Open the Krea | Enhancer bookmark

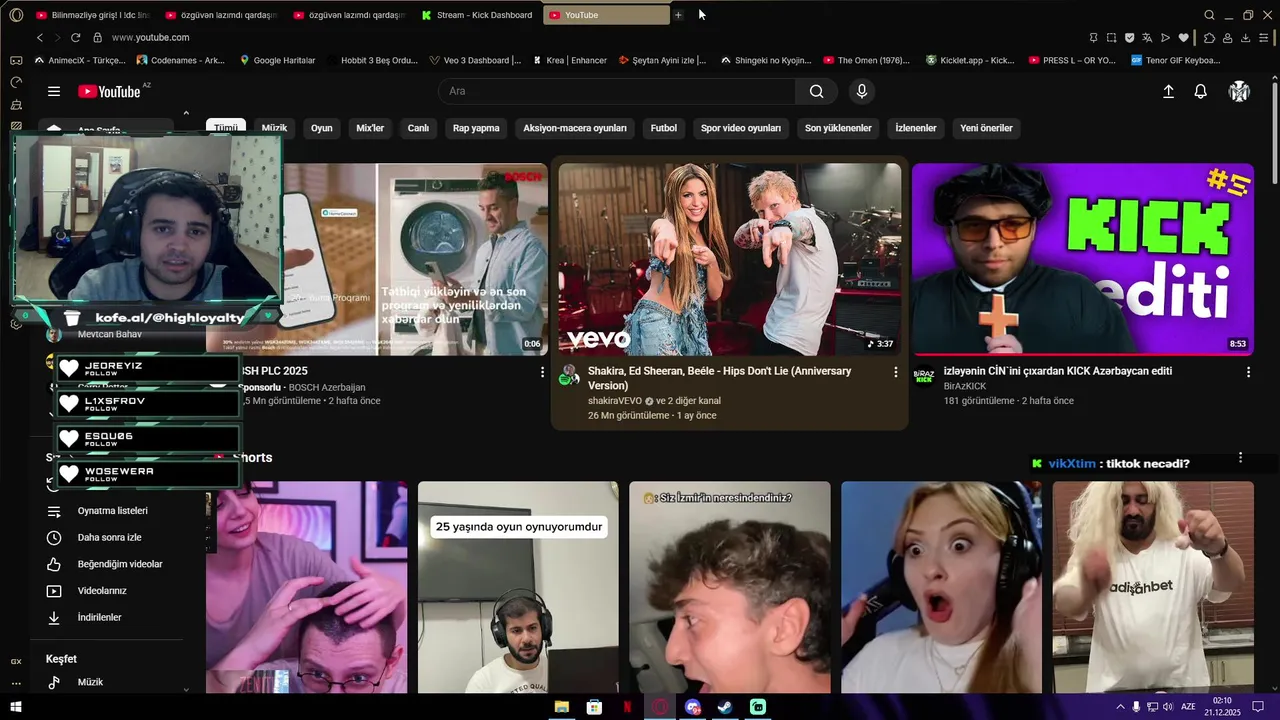569,60
